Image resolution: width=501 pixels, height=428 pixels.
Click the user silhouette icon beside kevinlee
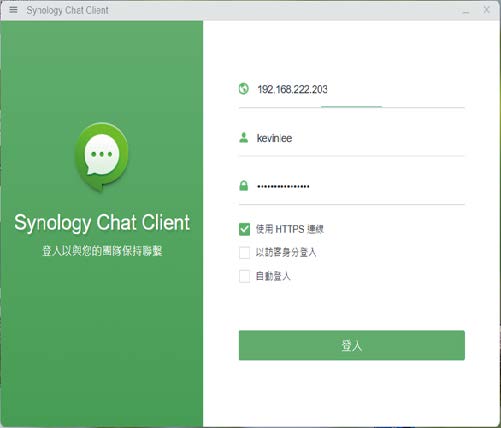click(x=244, y=138)
